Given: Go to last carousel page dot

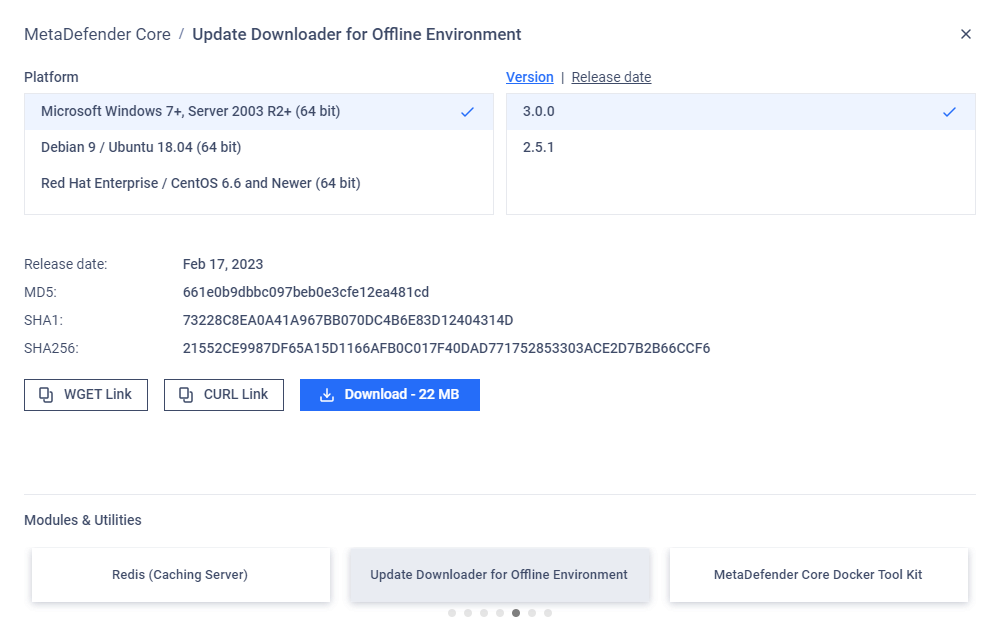Looking at the screenshot, I should coord(547,613).
